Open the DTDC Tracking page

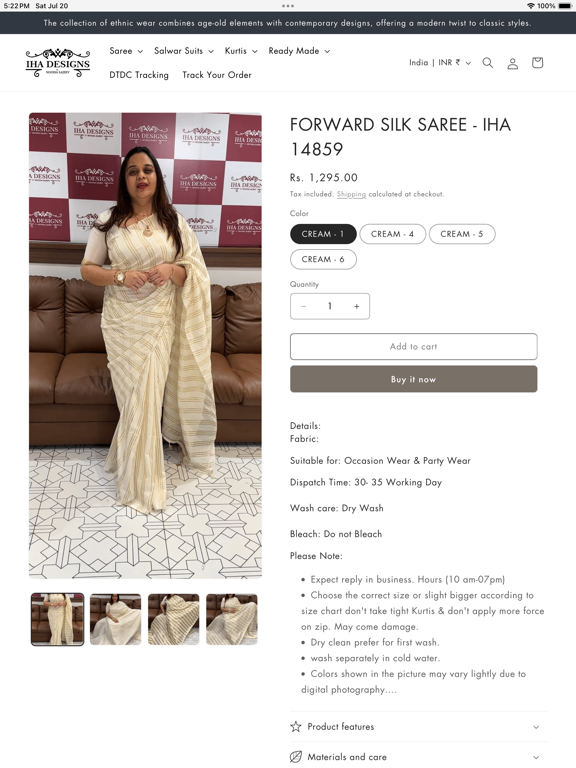coord(139,75)
